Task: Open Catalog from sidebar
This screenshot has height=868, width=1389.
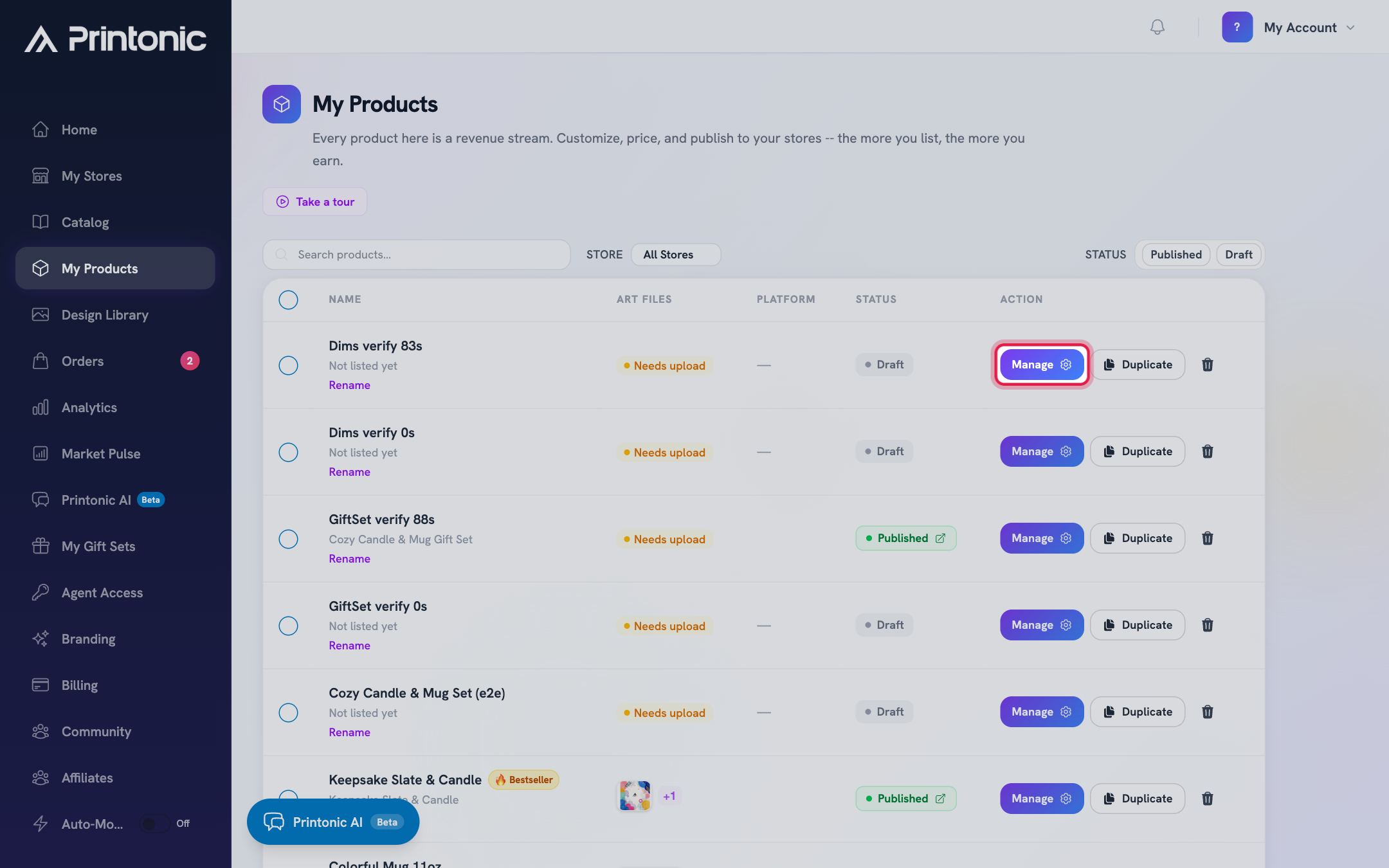Action: coord(115,222)
